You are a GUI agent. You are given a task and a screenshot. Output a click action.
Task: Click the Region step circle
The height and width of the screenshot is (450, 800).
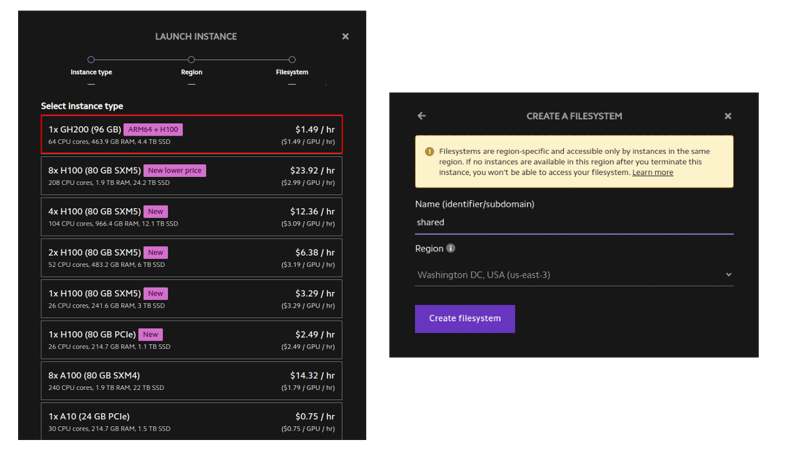tap(192, 60)
